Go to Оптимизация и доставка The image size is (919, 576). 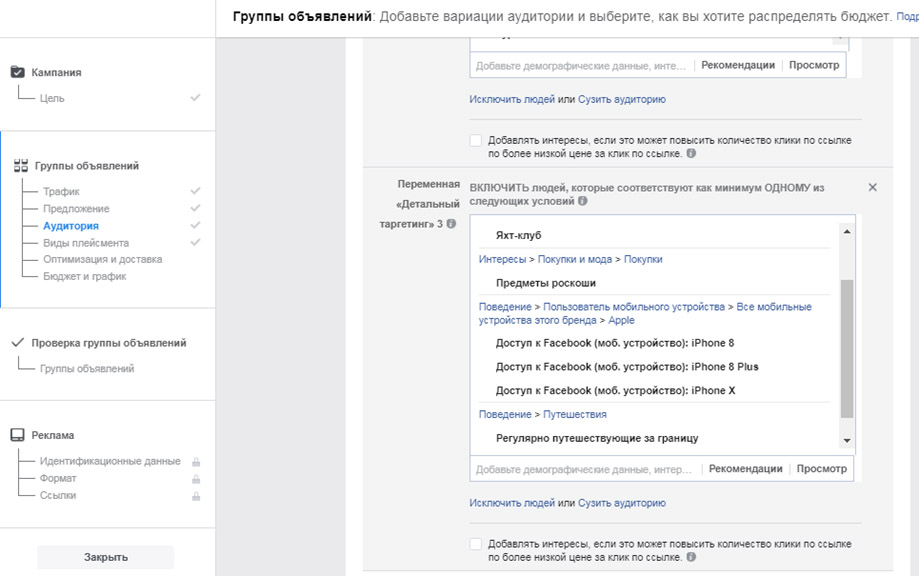click(103, 259)
